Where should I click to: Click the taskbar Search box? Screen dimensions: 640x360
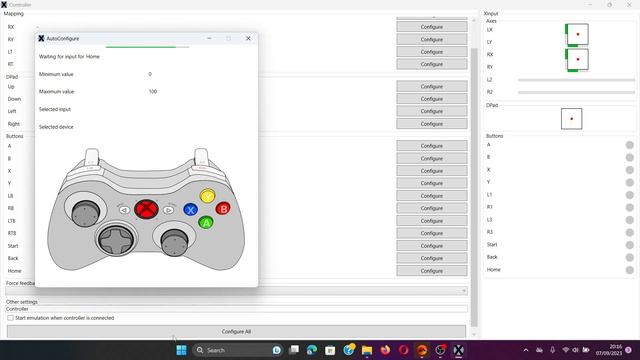pyautogui.click(x=238, y=350)
